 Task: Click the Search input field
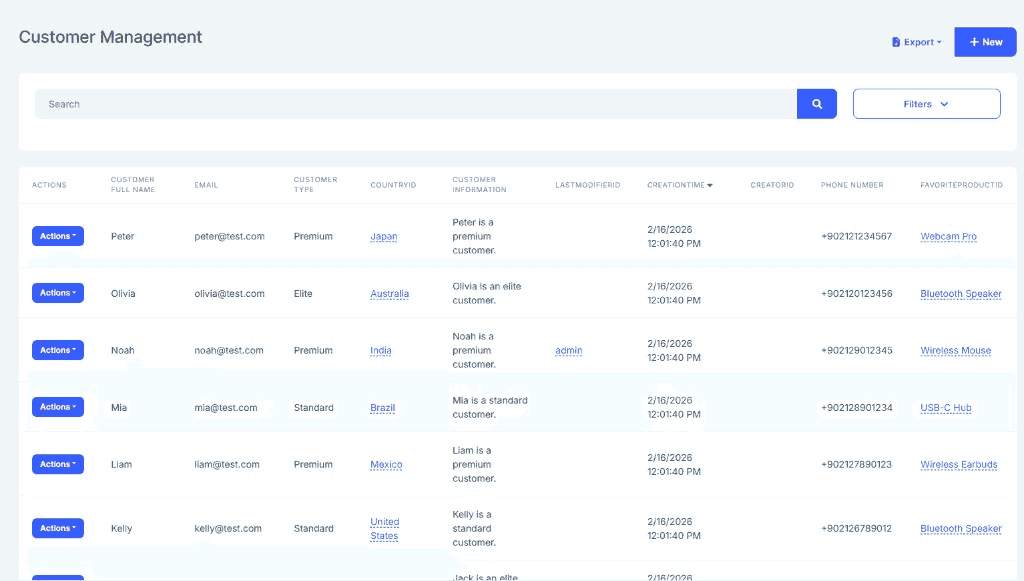point(400,103)
